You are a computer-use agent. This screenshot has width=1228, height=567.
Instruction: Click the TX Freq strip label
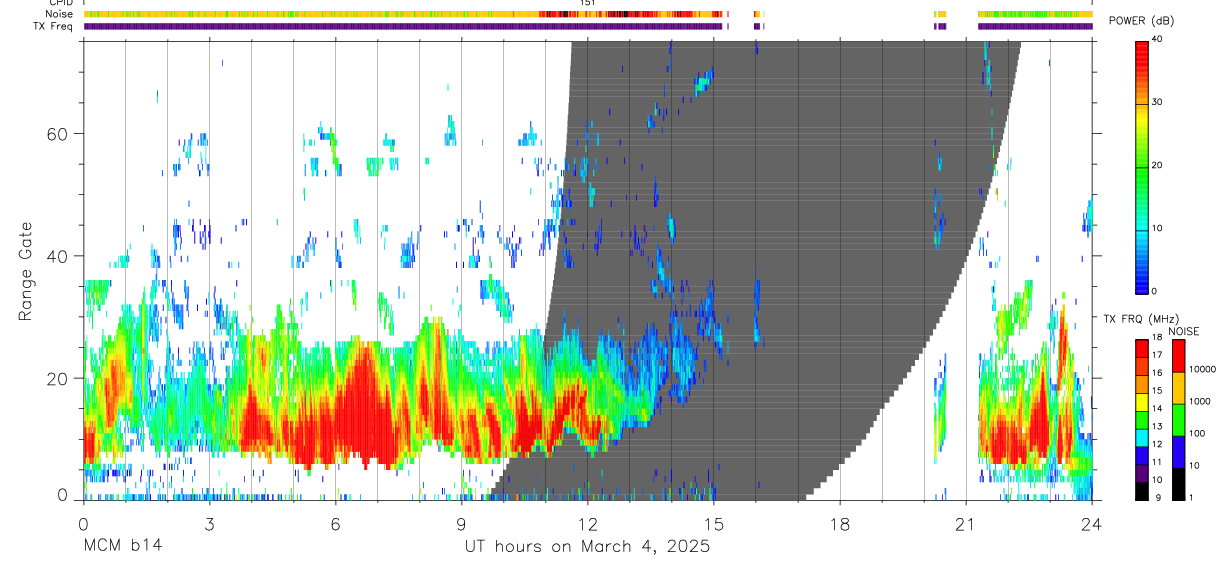click(51, 26)
